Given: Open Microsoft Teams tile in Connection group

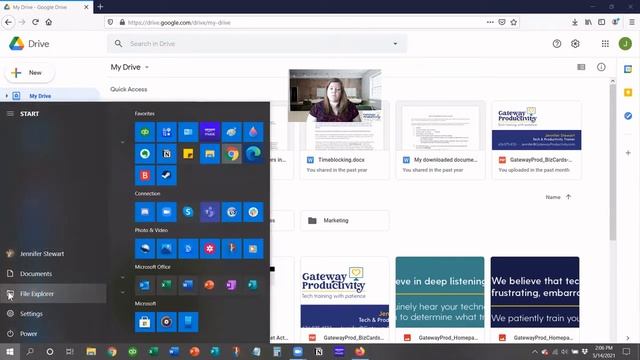Looking at the screenshot, I should pyautogui.click(x=210, y=212).
